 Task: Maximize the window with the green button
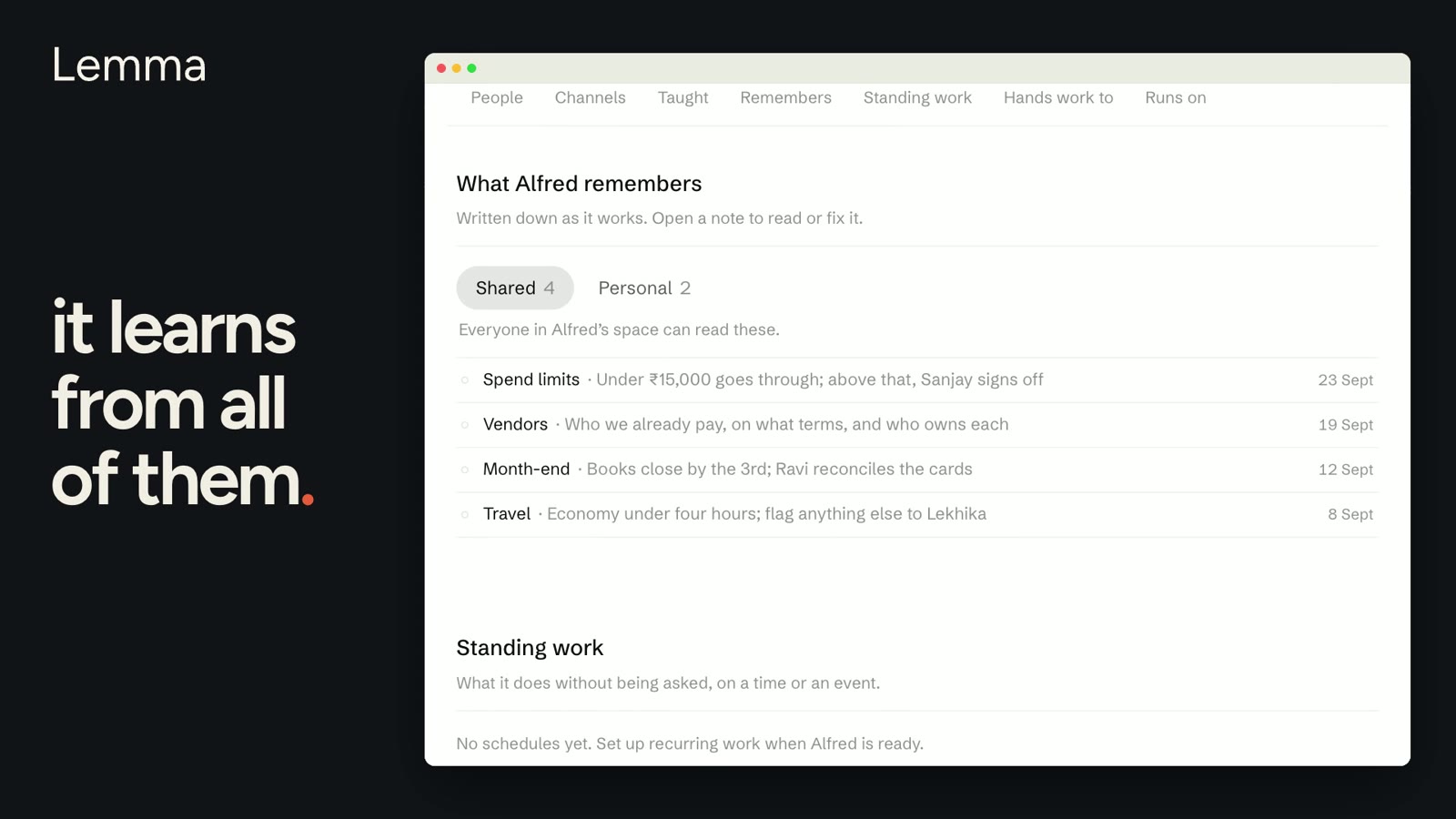coord(471,68)
